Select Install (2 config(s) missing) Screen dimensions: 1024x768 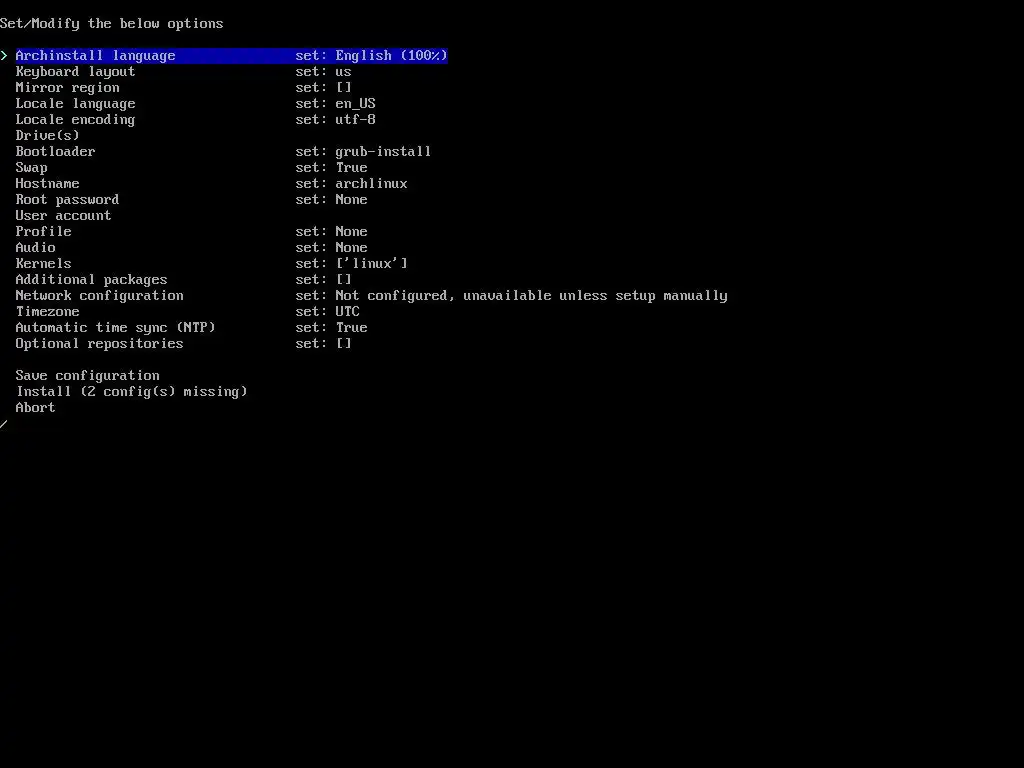click(131, 392)
